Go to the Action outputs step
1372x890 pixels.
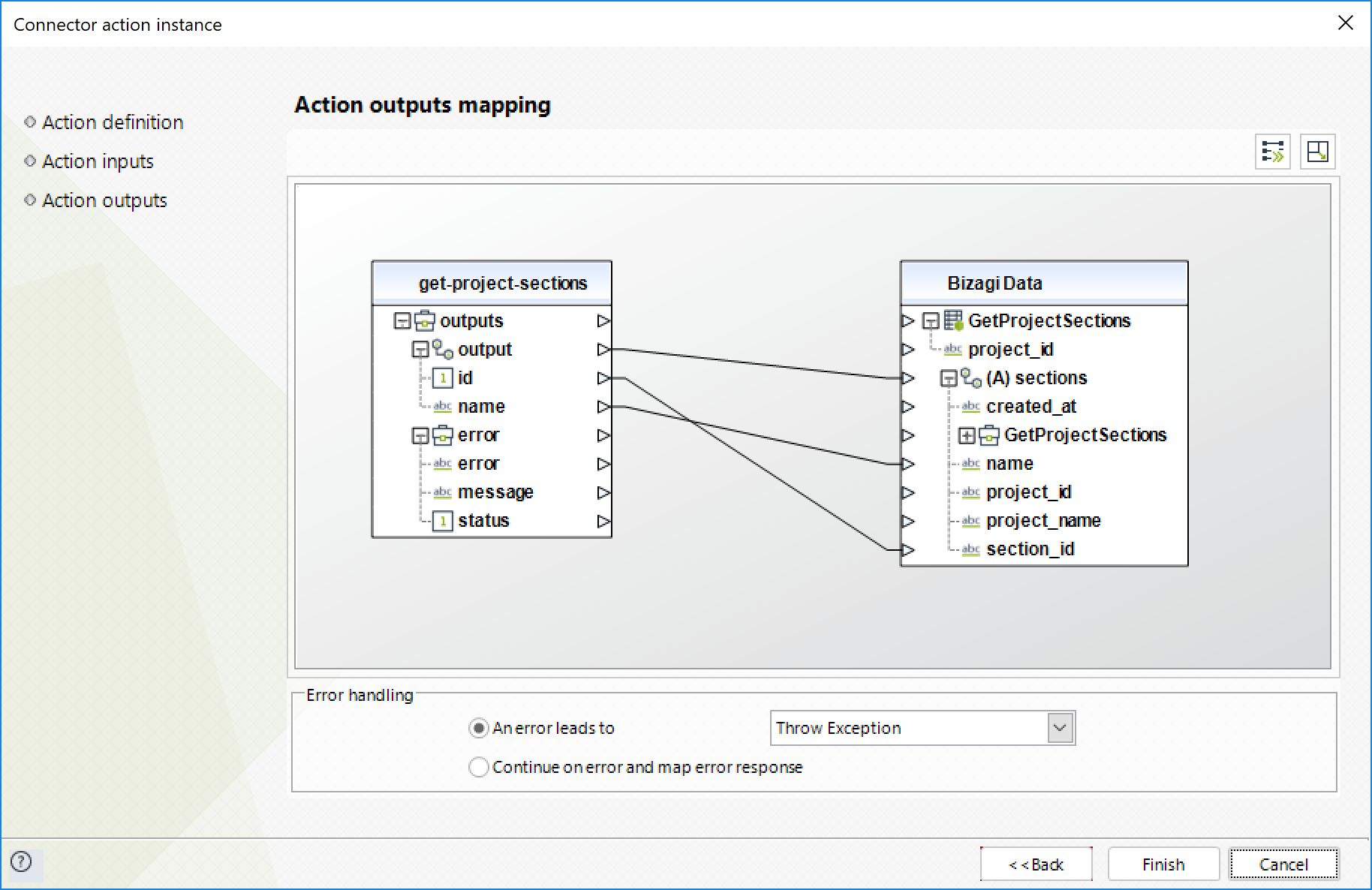pos(104,200)
